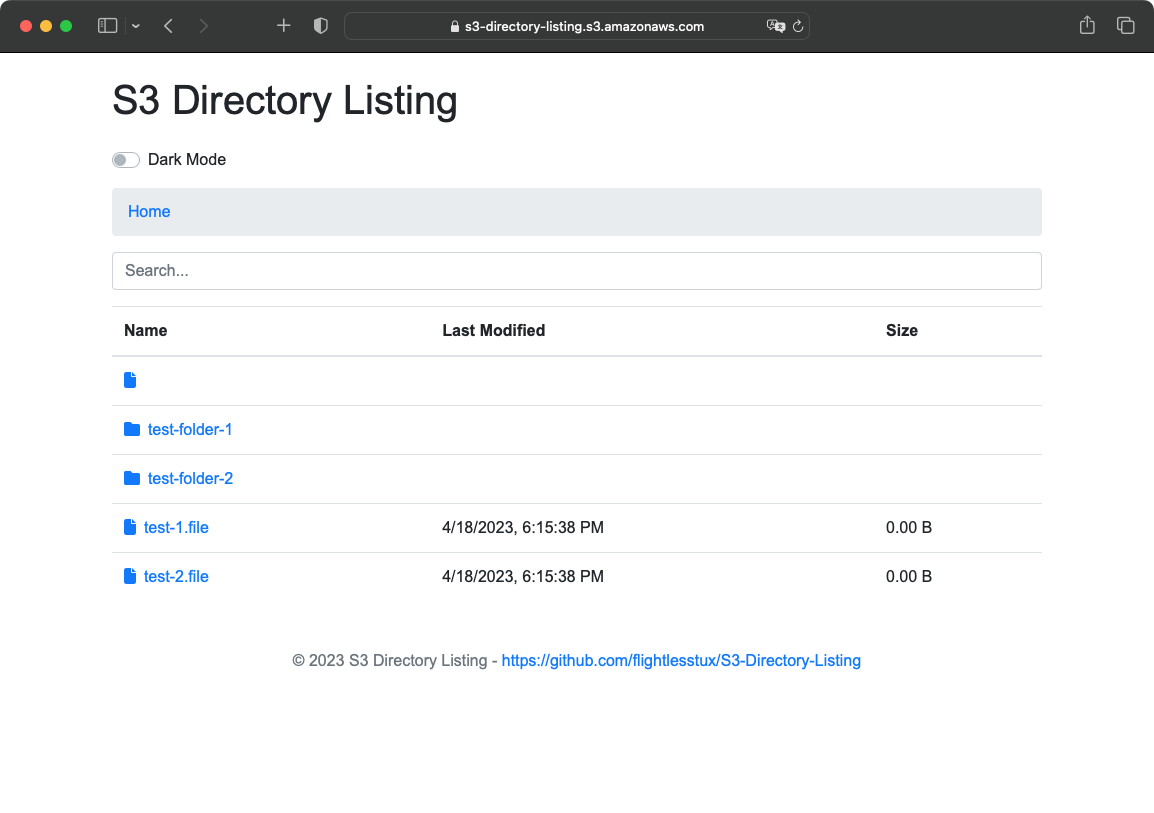Click the translate page icon

click(776, 26)
